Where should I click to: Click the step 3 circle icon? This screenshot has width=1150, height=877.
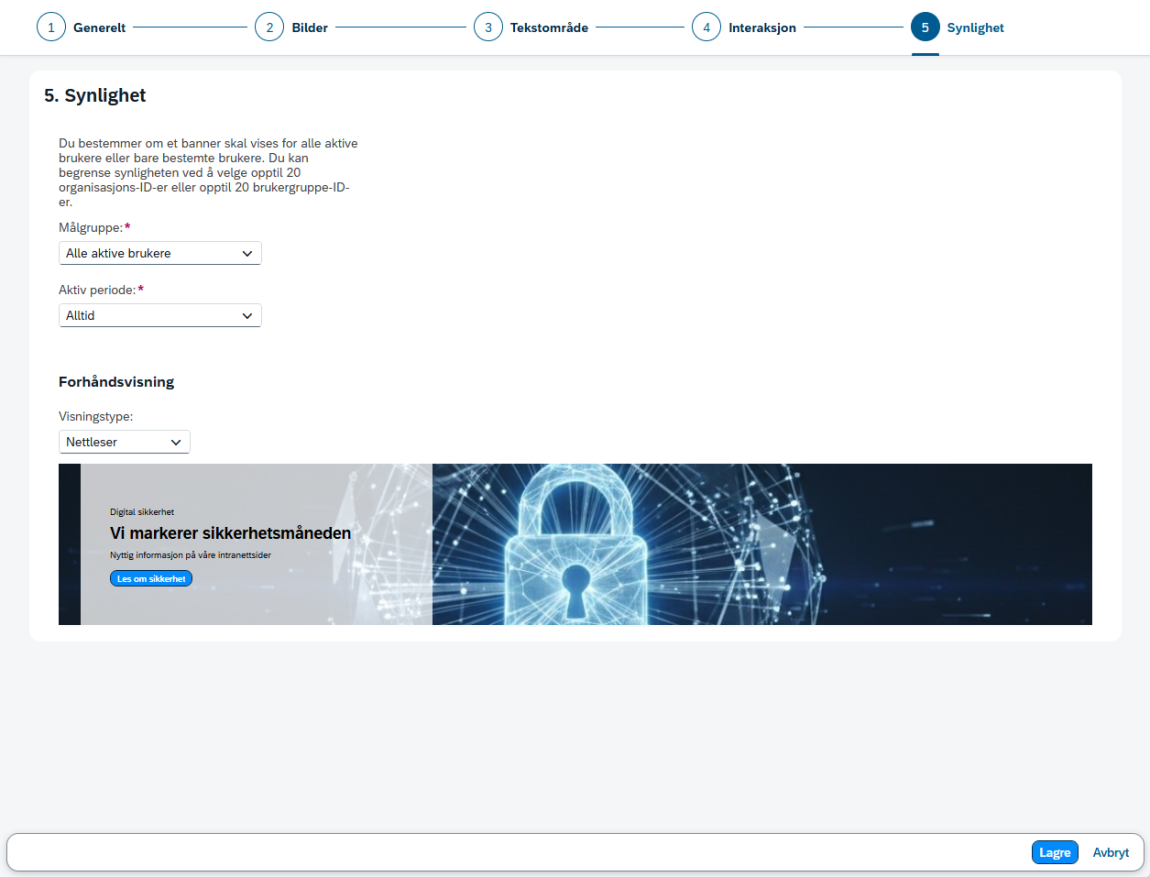coord(488,27)
